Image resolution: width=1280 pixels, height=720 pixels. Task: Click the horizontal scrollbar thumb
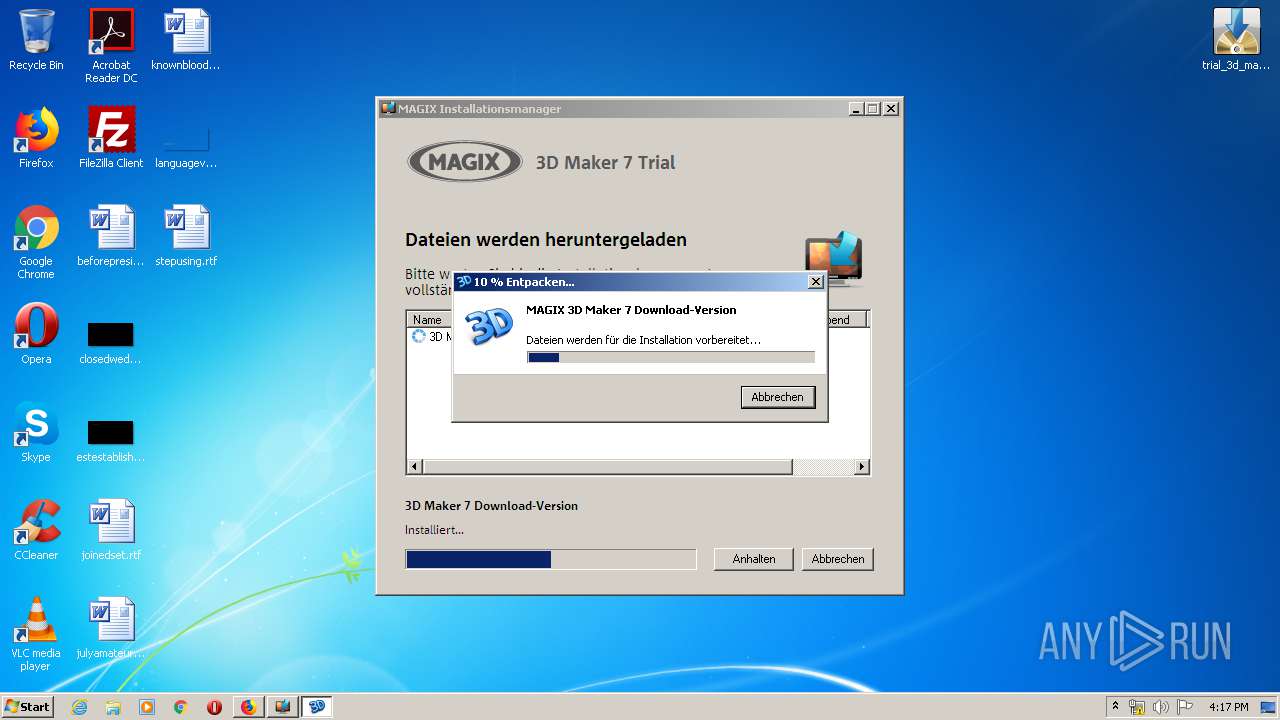[x=608, y=467]
